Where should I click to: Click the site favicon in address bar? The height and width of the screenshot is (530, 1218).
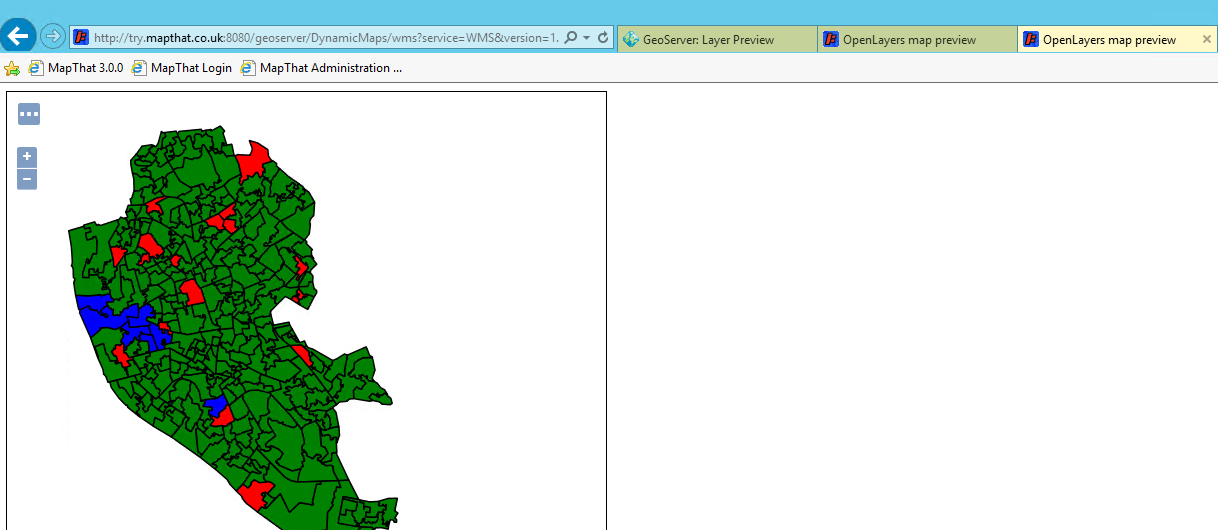pos(81,38)
